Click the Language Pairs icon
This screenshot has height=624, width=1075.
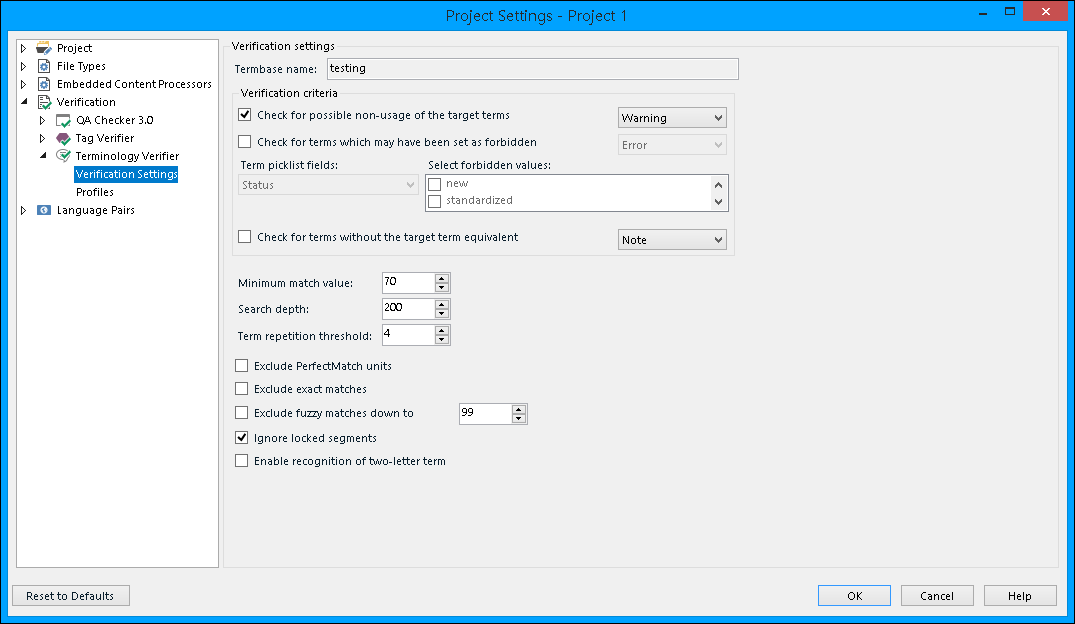[44, 211]
